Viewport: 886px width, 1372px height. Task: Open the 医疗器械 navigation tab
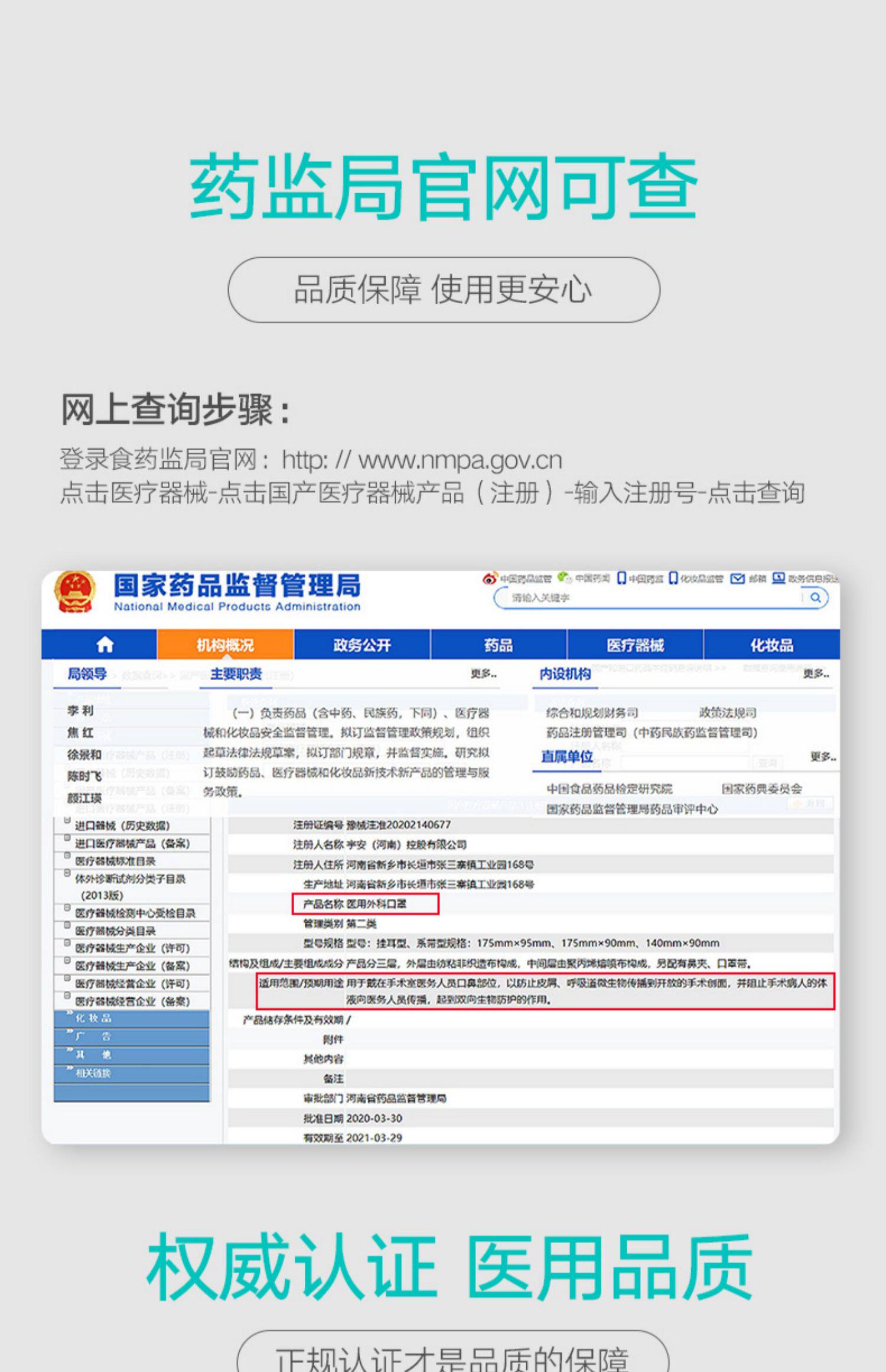coord(635,645)
